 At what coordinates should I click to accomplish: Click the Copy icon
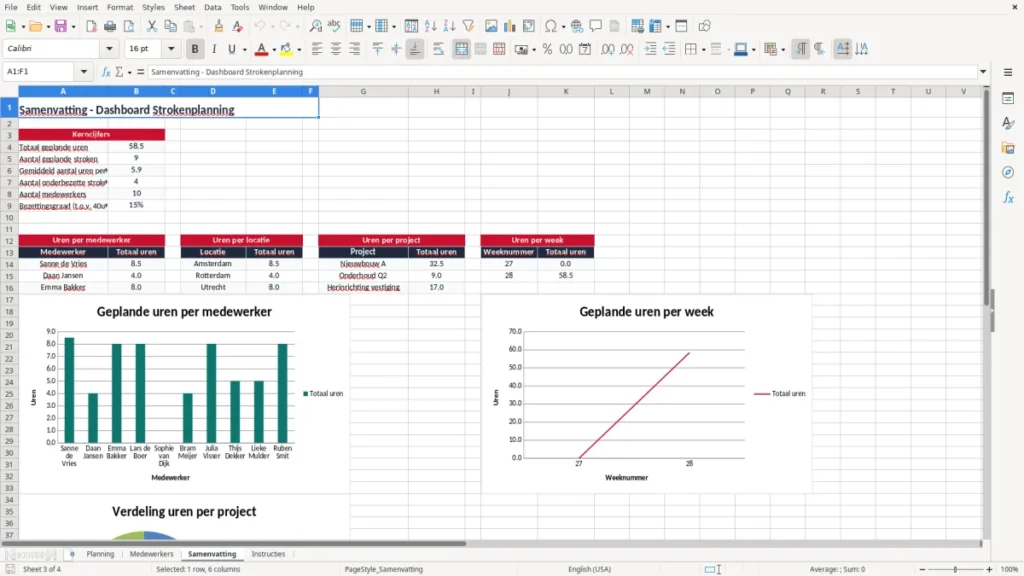click(x=170, y=26)
